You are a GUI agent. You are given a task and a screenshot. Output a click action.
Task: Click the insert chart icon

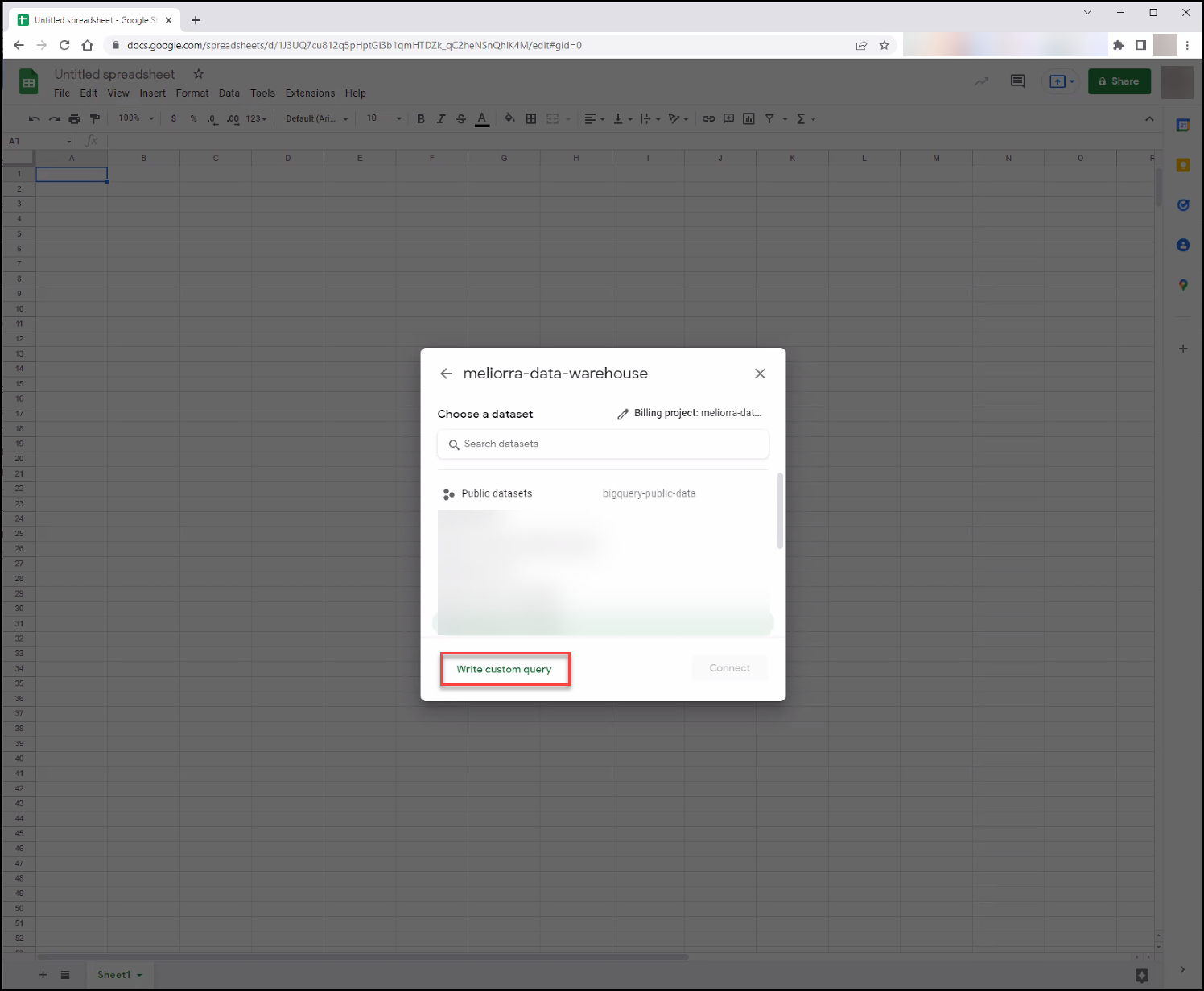coord(748,118)
